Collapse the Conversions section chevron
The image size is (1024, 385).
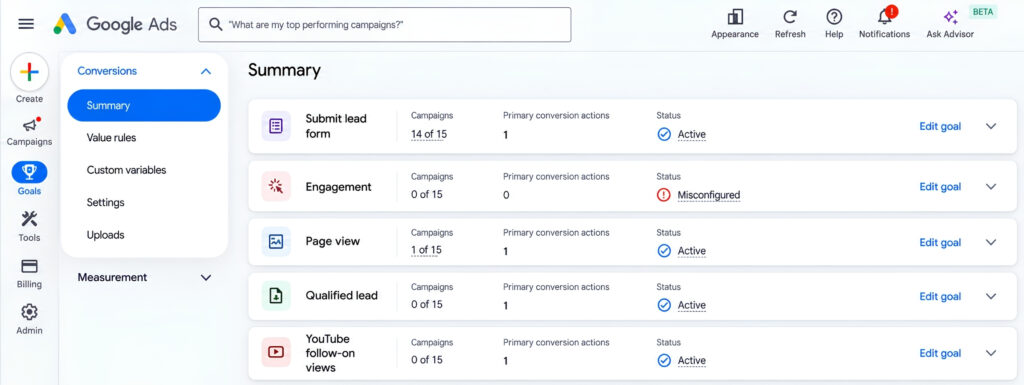pos(206,71)
